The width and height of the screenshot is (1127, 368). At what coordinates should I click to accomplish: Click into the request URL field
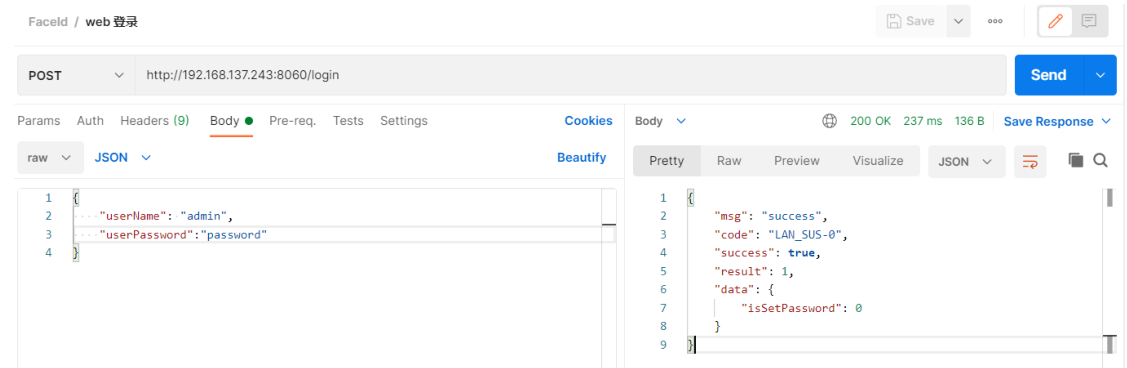571,75
